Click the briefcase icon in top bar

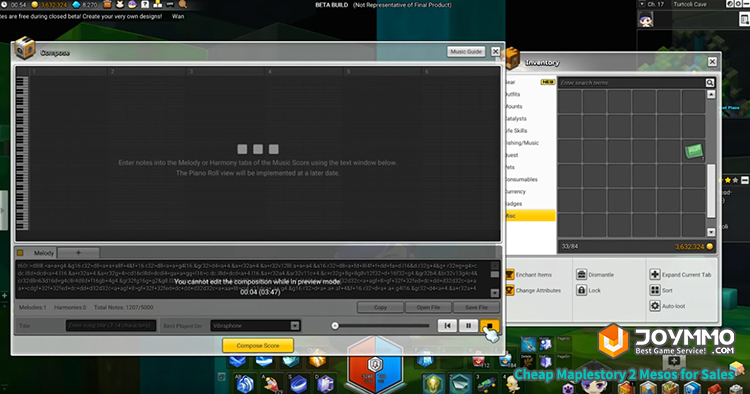pos(107,4)
